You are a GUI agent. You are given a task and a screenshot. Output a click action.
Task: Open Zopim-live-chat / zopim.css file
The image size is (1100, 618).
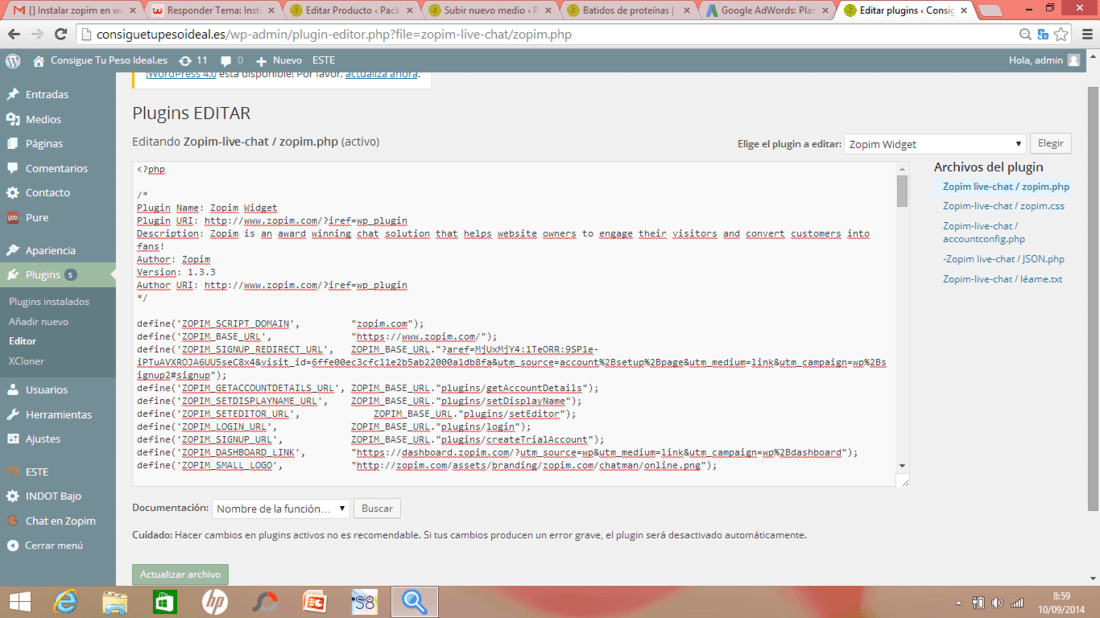(x=1003, y=206)
